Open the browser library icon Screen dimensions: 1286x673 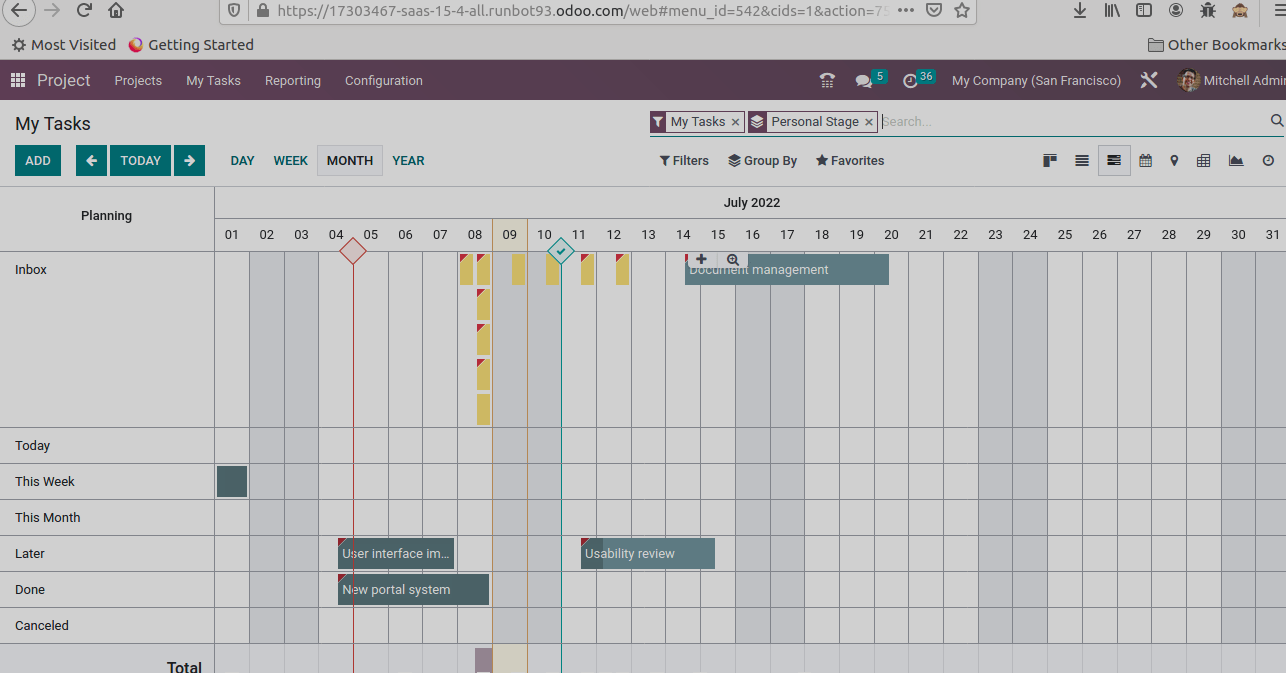coord(1112,10)
